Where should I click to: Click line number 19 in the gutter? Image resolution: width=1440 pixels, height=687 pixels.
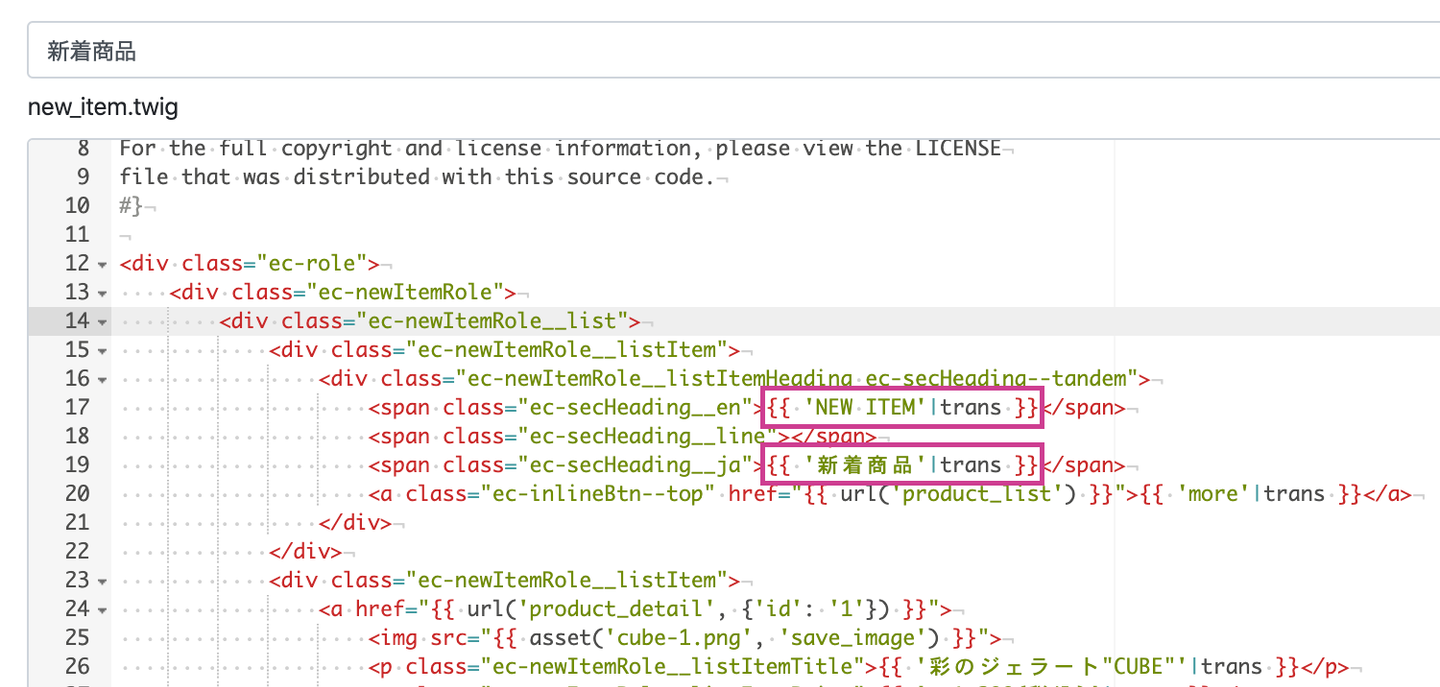(77, 465)
